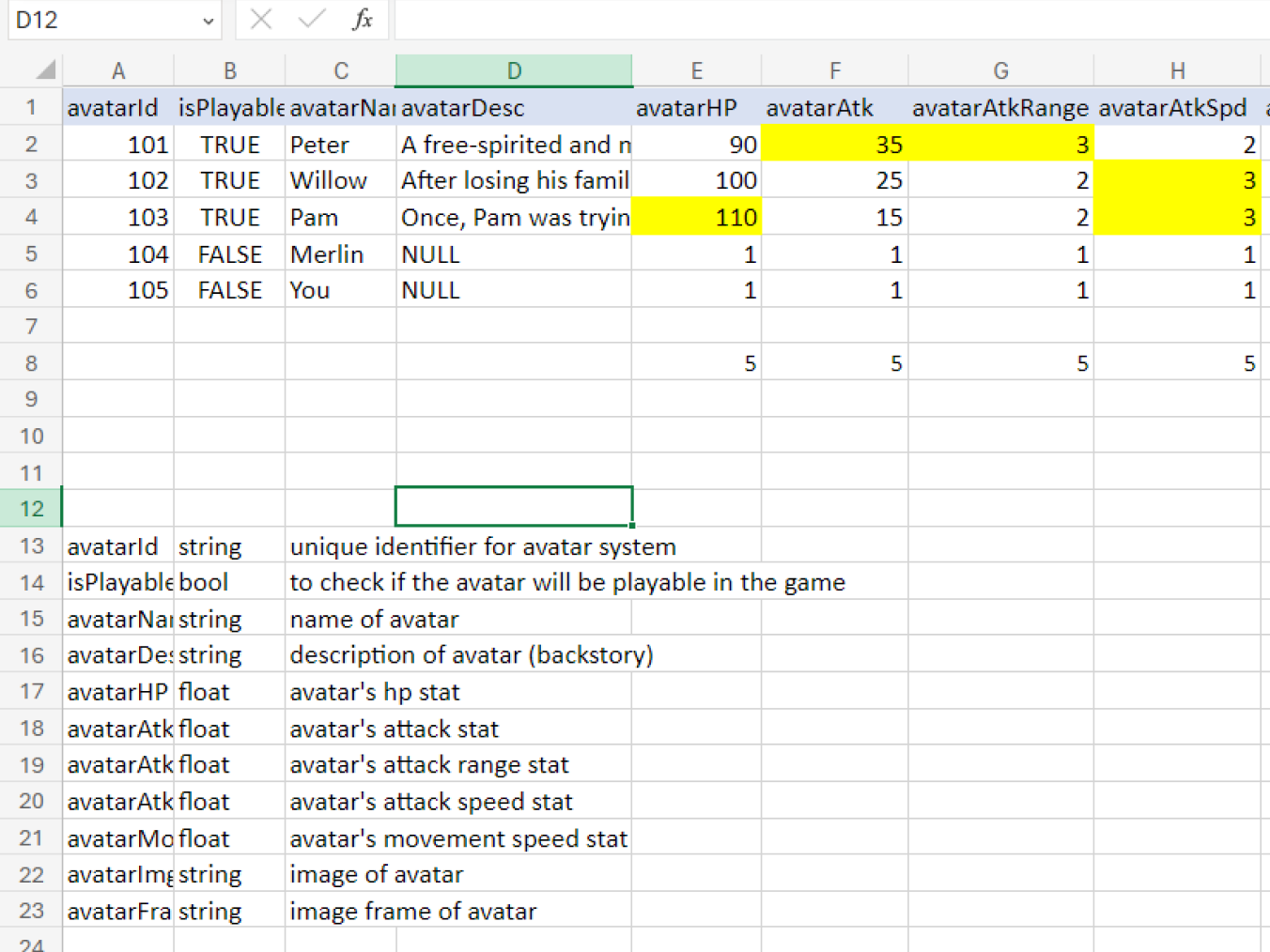Select column G header
This screenshot has width=1270, height=952.
click(1000, 71)
